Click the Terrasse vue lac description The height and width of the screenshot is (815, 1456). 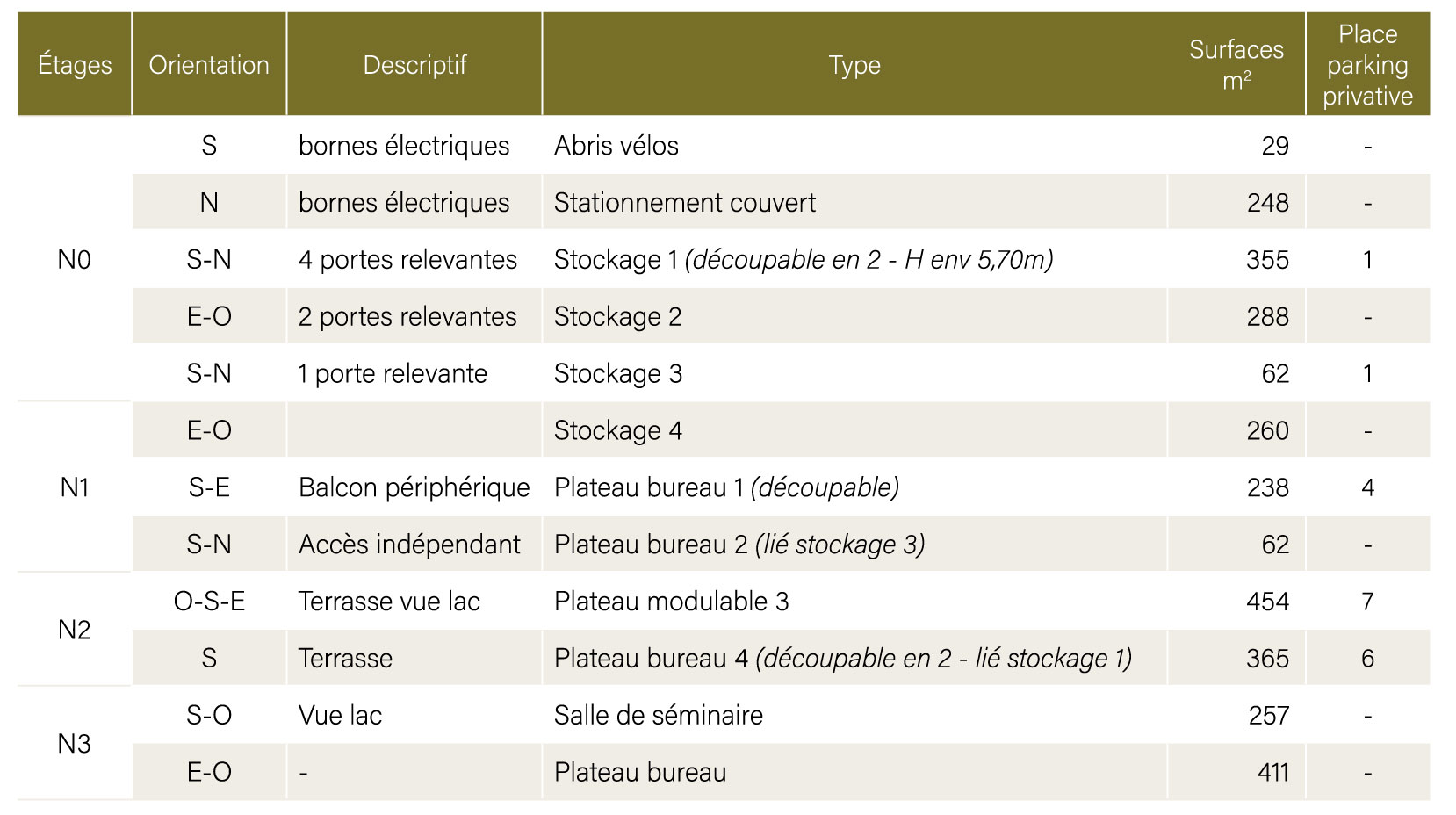(389, 602)
